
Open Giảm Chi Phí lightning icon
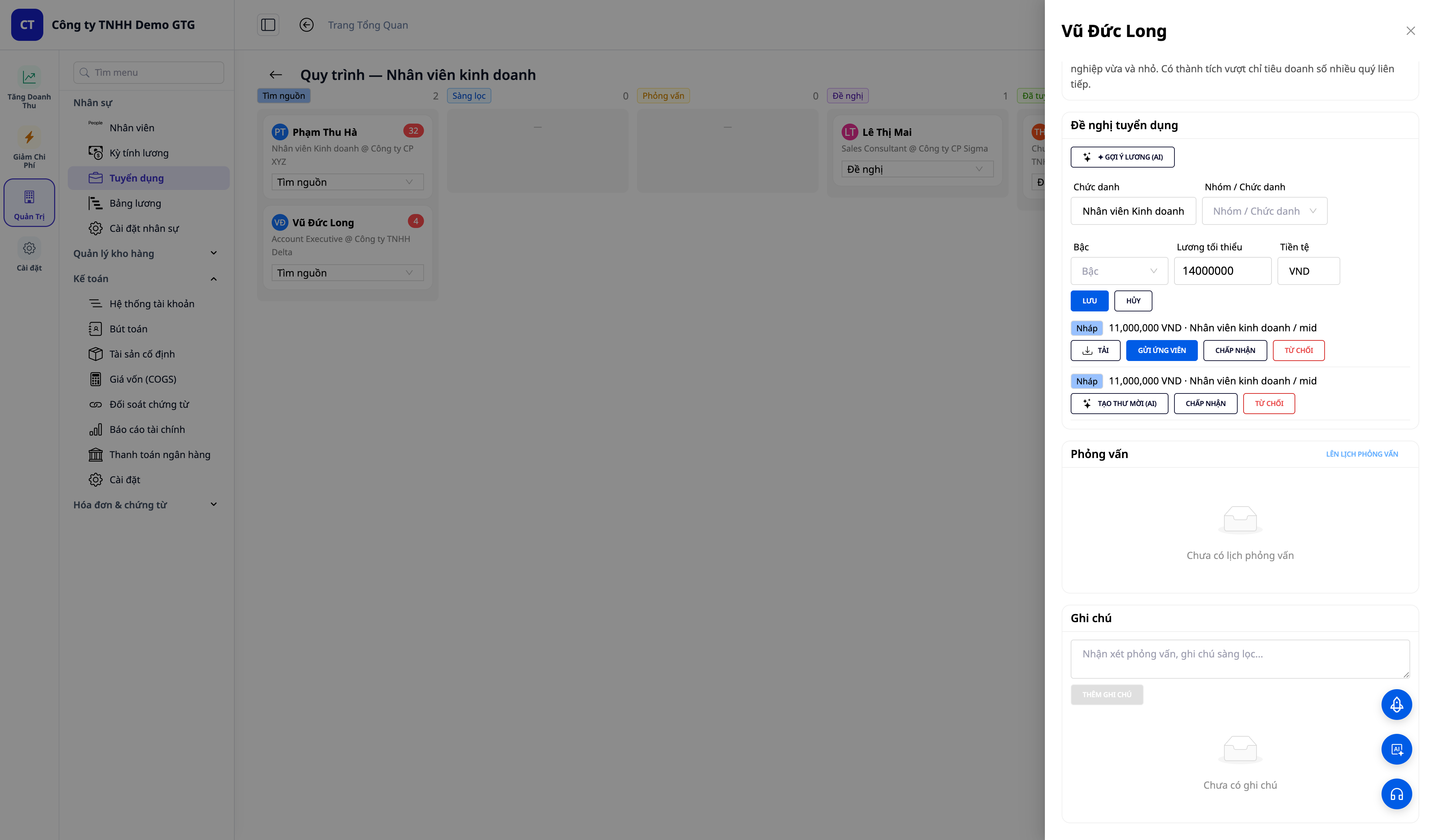(29, 137)
